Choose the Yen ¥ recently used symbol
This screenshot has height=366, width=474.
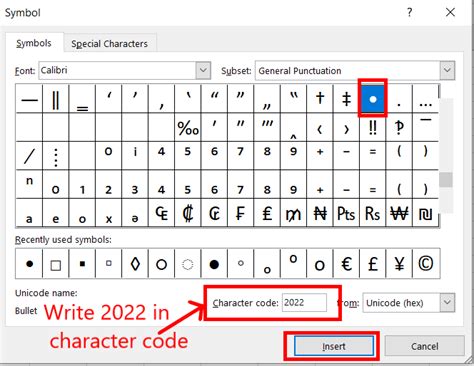tap(399, 264)
